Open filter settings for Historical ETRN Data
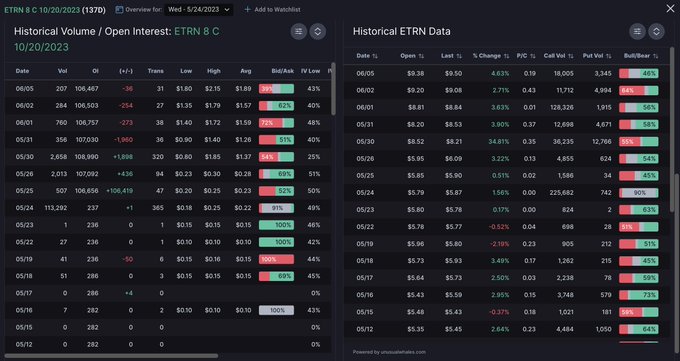This screenshot has width=680, height=361. coord(637,32)
